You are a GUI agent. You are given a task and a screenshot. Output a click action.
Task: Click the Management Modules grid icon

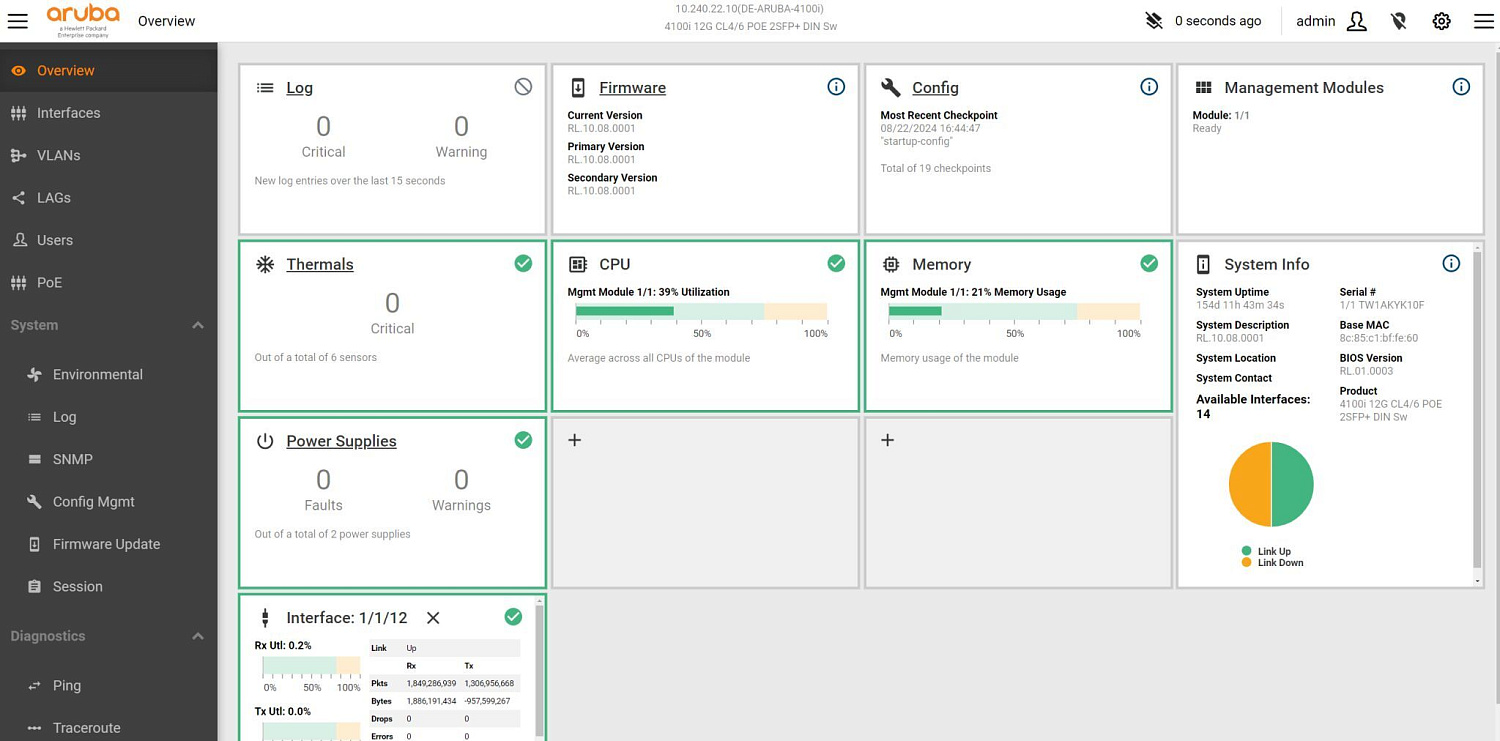point(1203,88)
